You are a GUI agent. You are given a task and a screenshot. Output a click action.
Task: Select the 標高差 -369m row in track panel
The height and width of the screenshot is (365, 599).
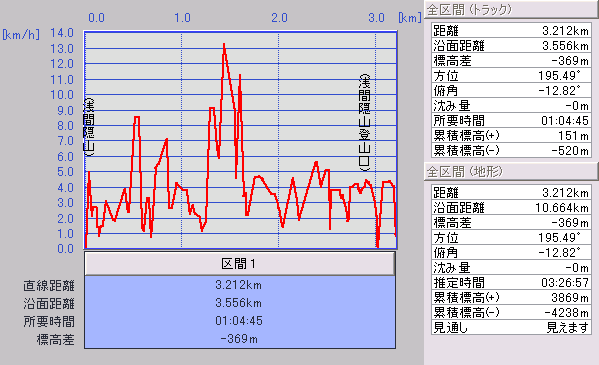coord(511,60)
